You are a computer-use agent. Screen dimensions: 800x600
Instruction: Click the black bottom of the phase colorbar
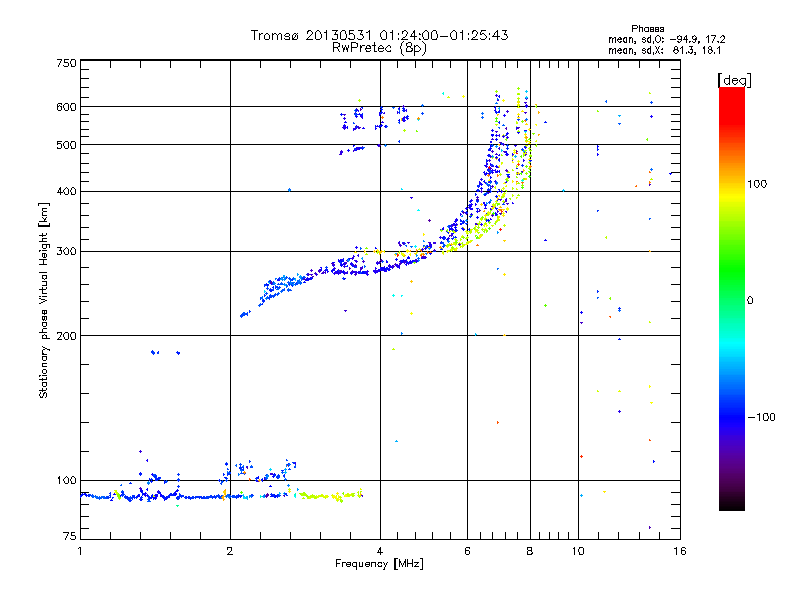tap(732, 503)
